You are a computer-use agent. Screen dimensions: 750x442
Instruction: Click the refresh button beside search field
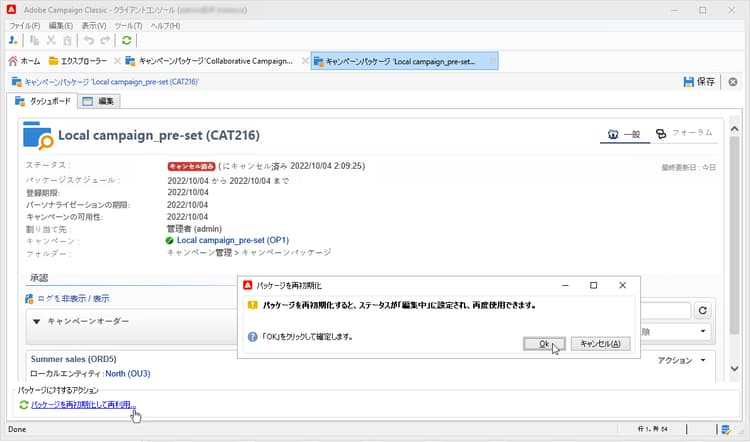pos(702,311)
